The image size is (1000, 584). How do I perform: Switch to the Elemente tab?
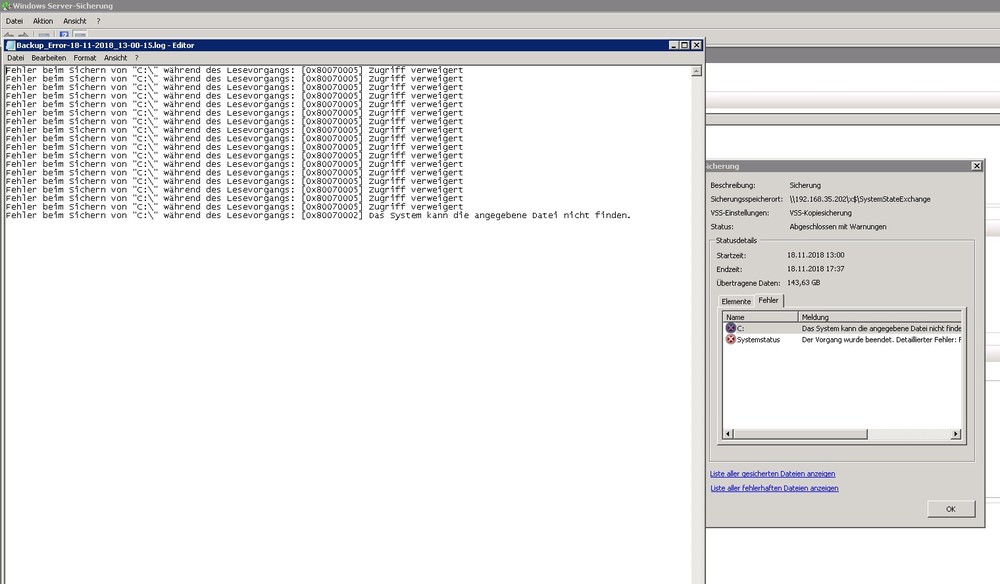click(x=736, y=301)
